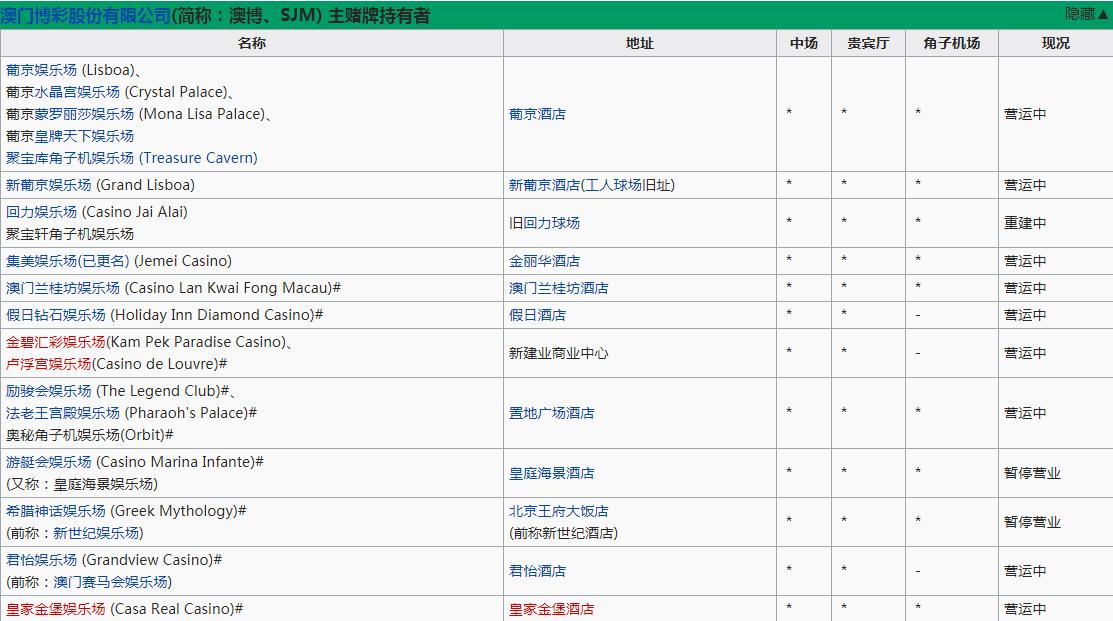
Task: Select 营运中 status in 君怡娱乐场 row
Action: point(1025,571)
